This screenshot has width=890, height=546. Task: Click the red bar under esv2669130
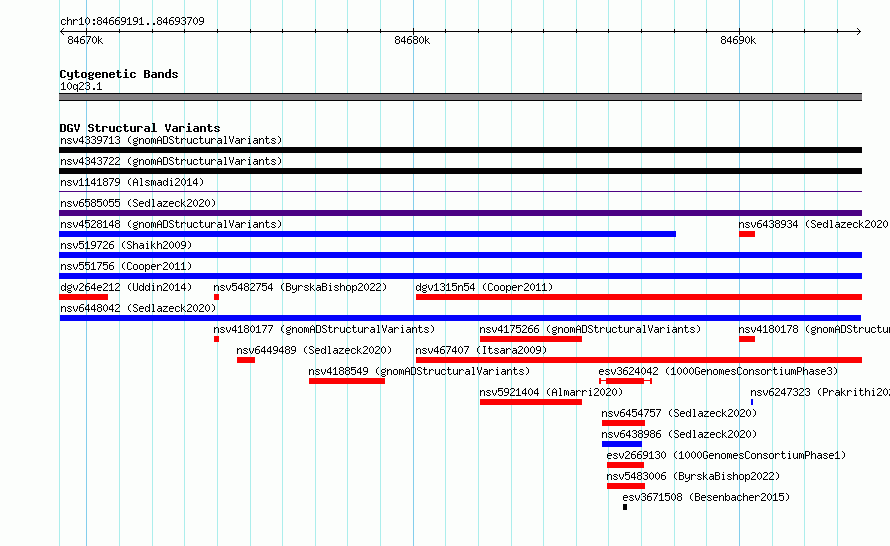pyautogui.click(x=625, y=465)
